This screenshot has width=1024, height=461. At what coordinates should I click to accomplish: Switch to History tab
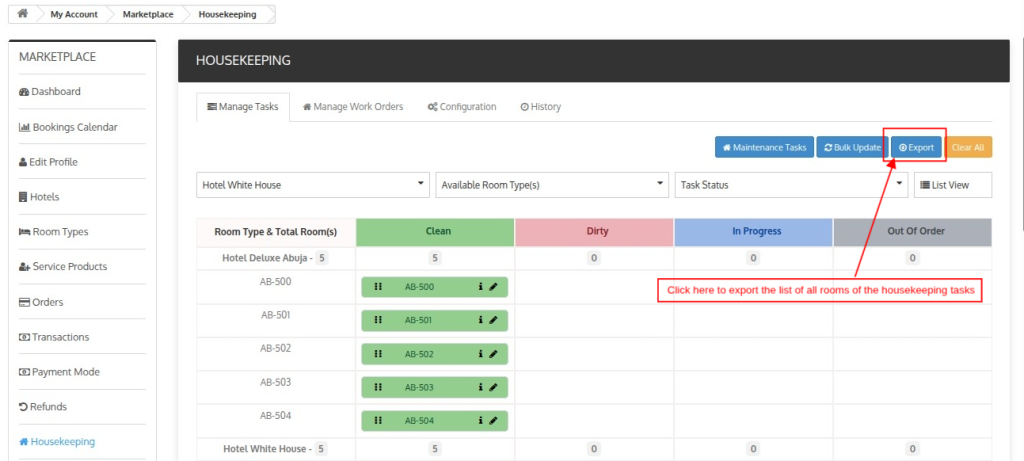(541, 106)
